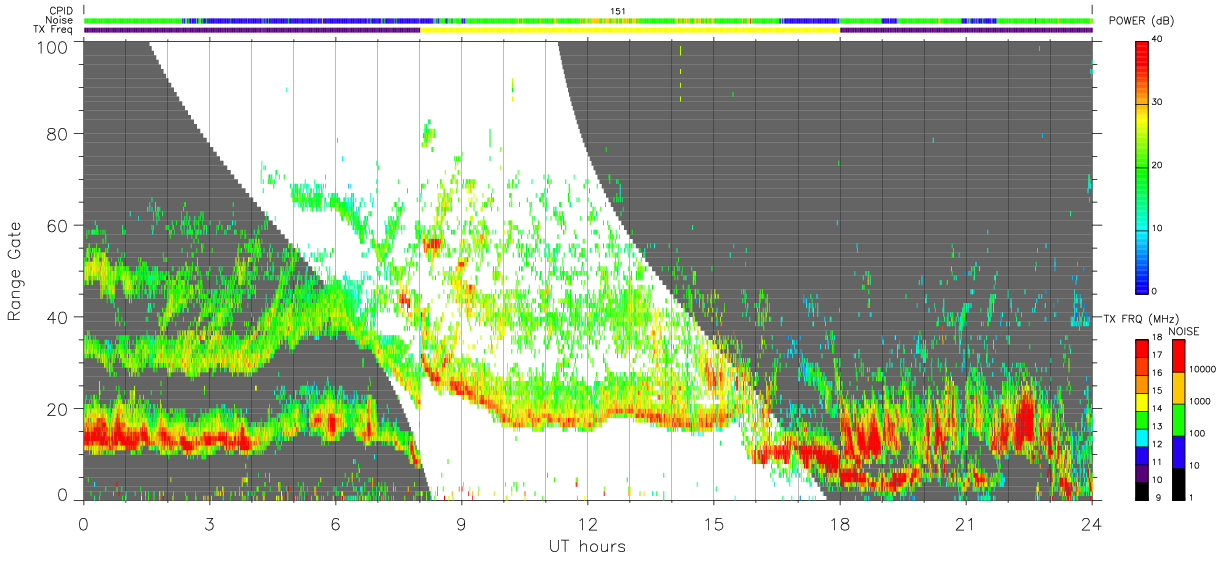Image resolution: width=1228 pixels, height=567 pixels.
Task: Click the 9 tick on UT hours axis
Action: tap(461, 523)
